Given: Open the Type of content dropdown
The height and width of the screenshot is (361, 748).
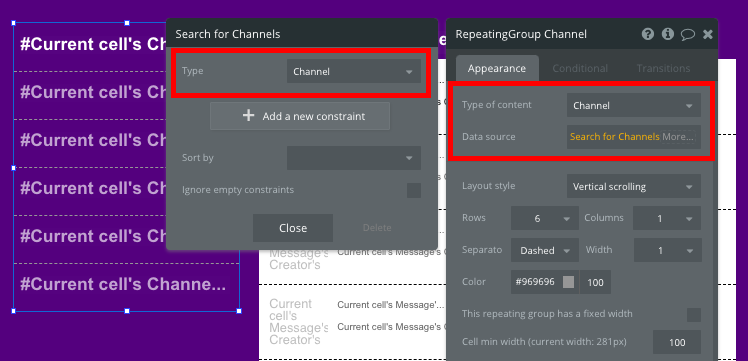Looking at the screenshot, I should [634, 105].
